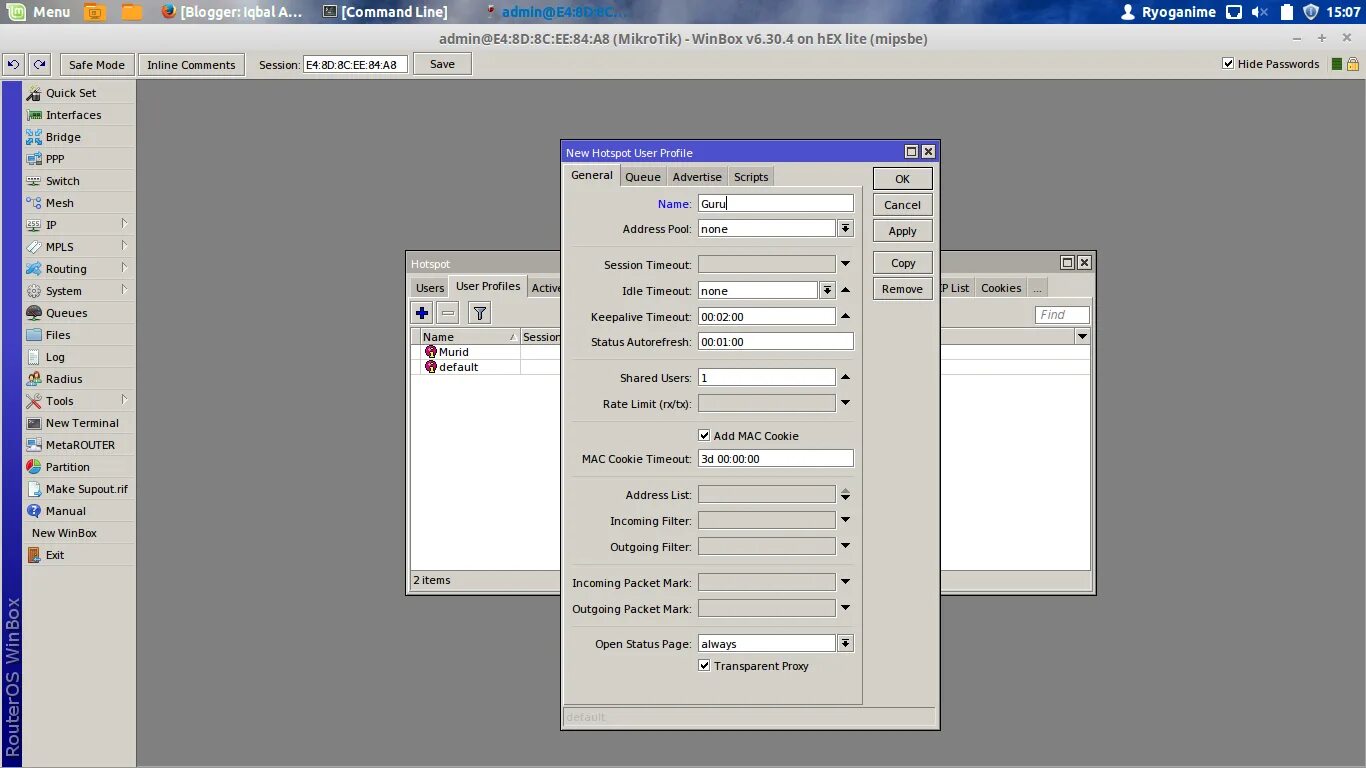
Task: Expand Rate Limit (rx/tx) field
Action: coord(845,404)
